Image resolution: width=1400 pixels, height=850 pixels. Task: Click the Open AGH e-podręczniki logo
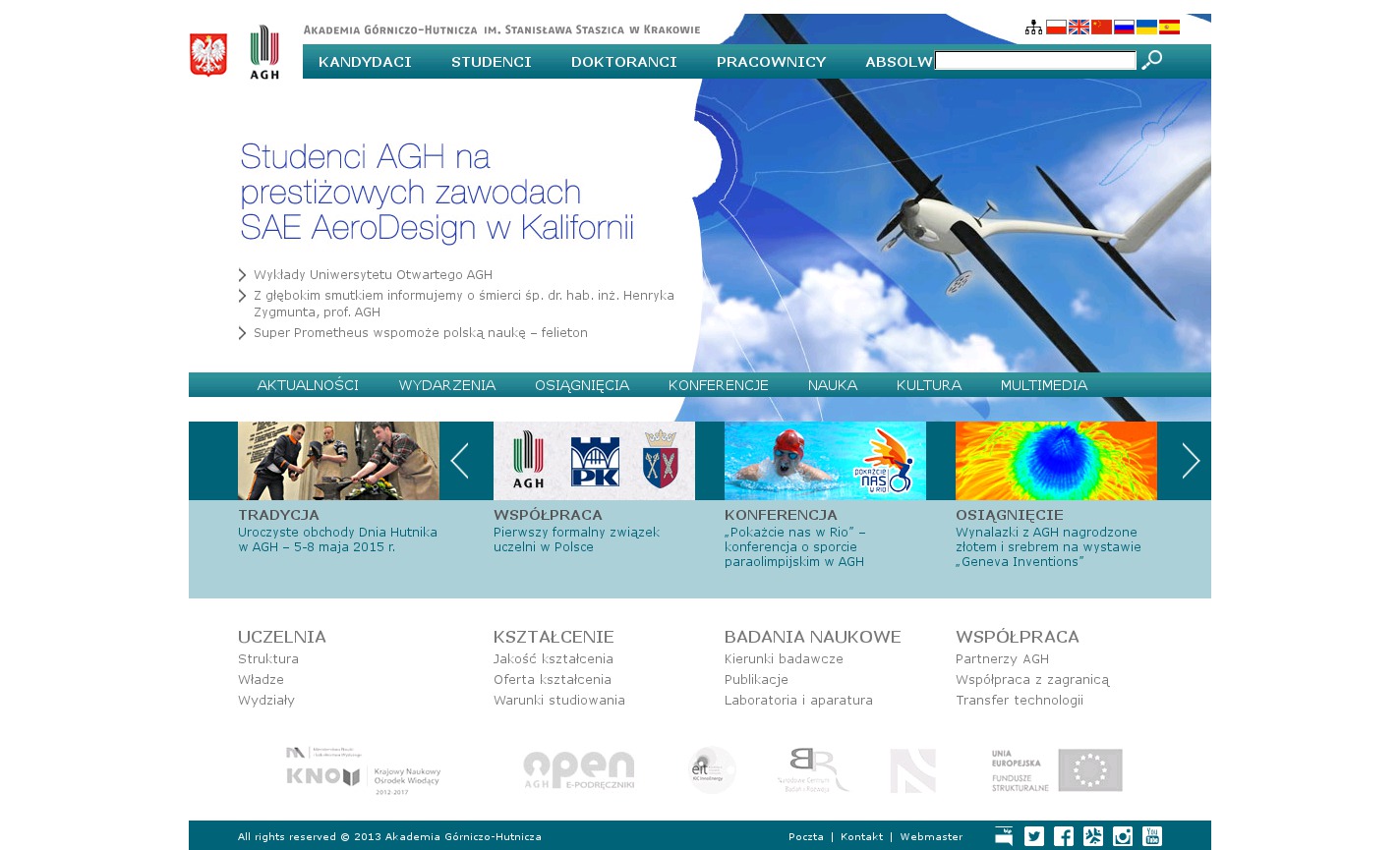point(579,770)
